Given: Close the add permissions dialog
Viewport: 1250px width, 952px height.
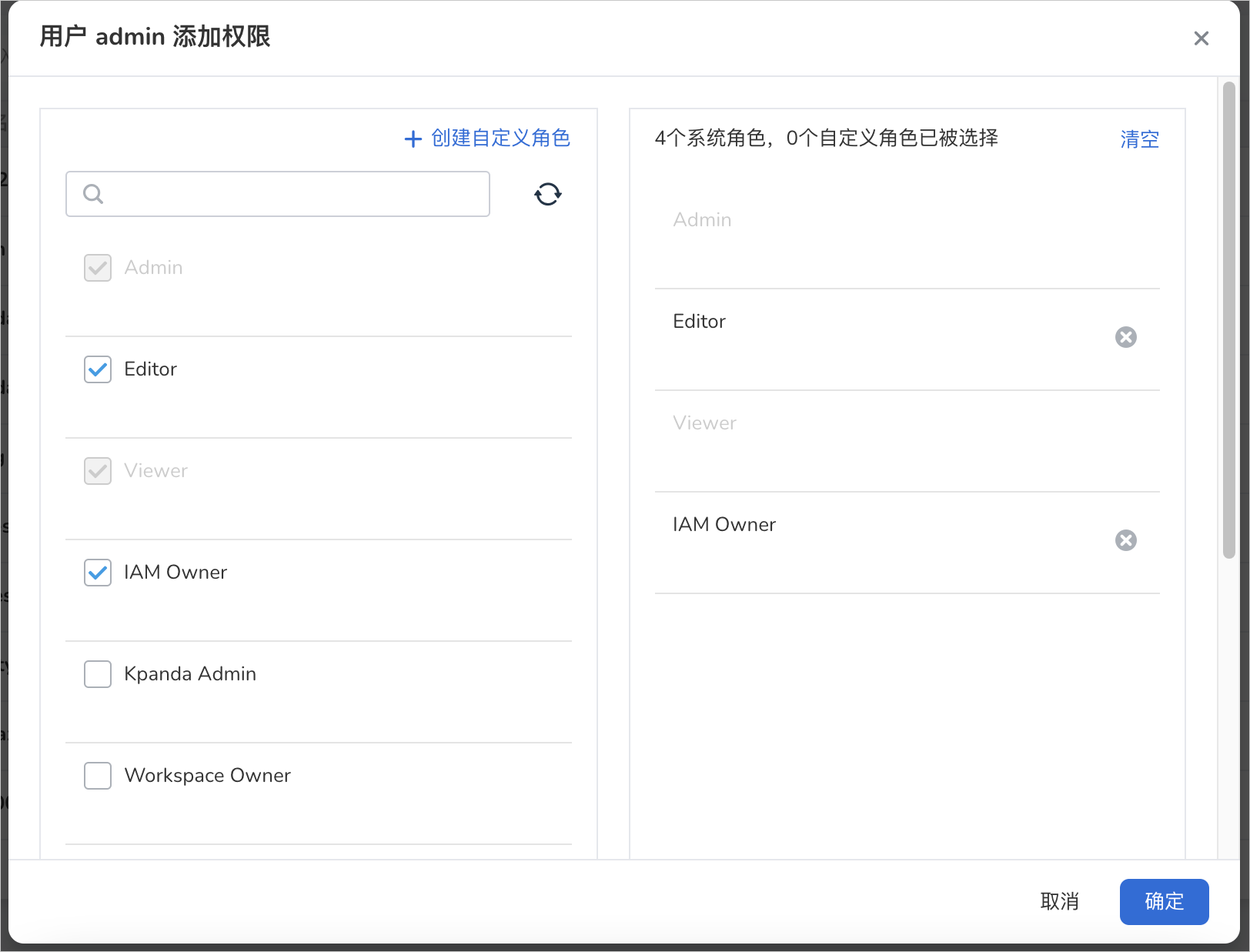Looking at the screenshot, I should 1201,38.
